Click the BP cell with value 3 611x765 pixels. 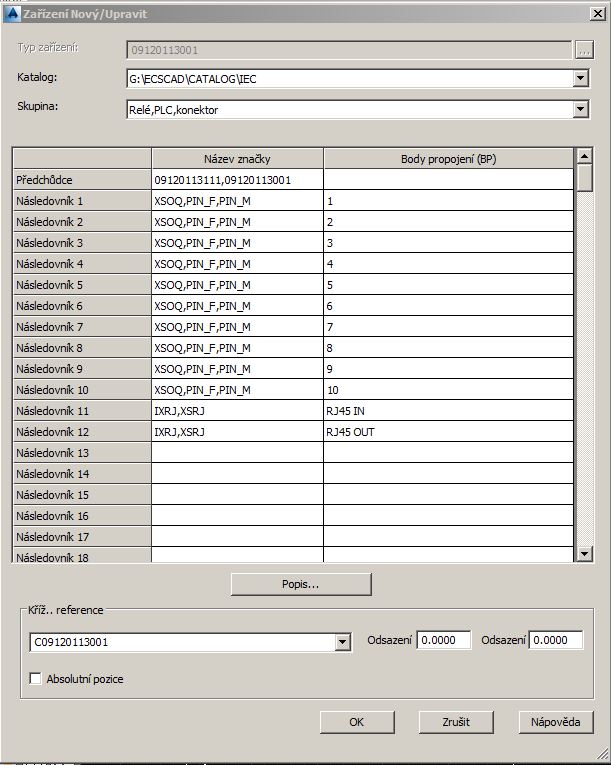pos(448,242)
